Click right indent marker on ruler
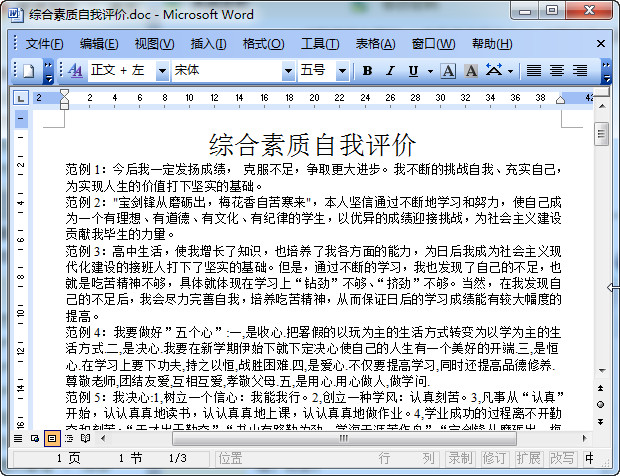This screenshot has height=476, width=620. (x=560, y=100)
